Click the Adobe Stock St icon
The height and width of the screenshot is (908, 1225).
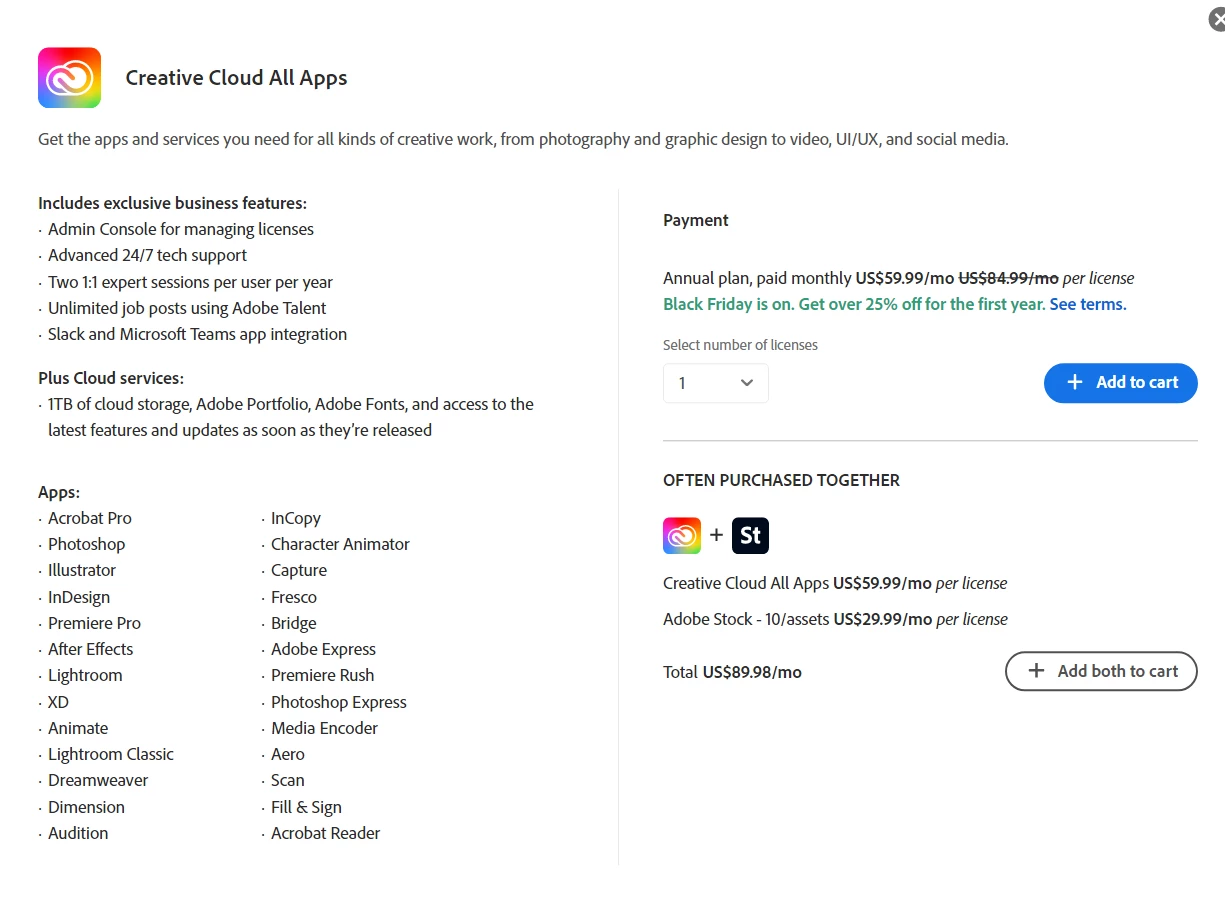pyautogui.click(x=750, y=535)
